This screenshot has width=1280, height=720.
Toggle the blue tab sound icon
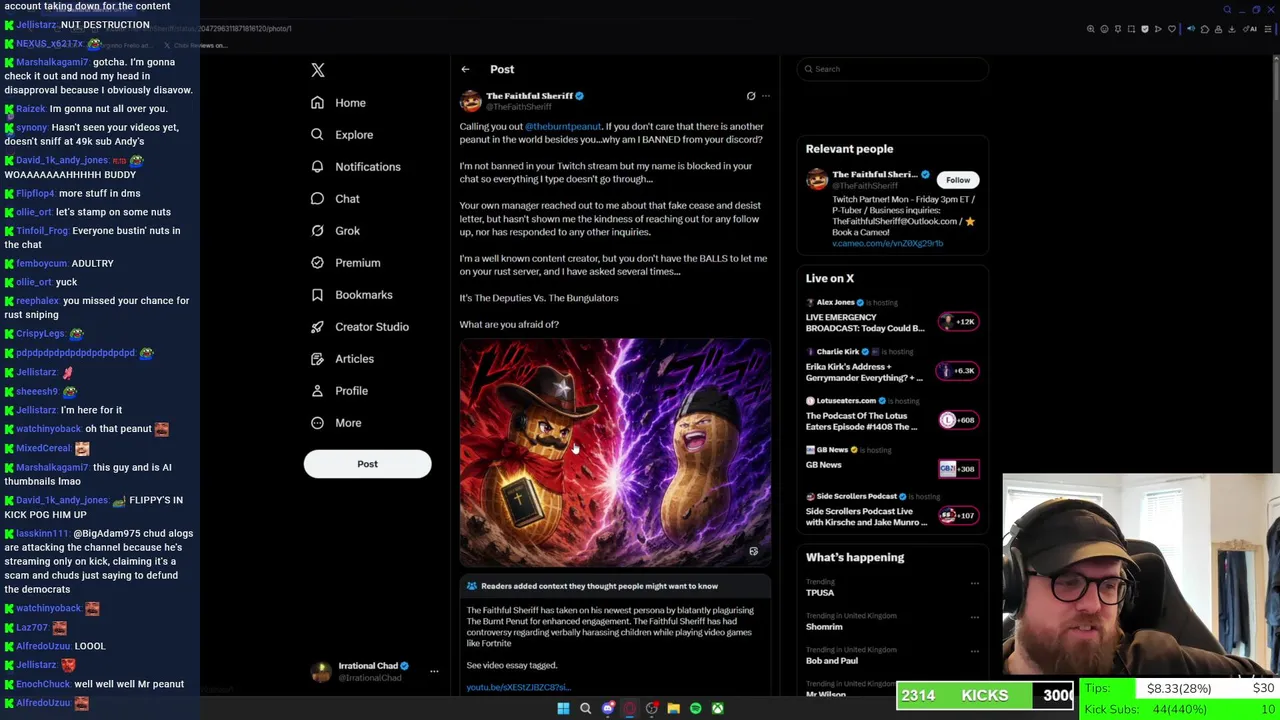coord(1191,29)
